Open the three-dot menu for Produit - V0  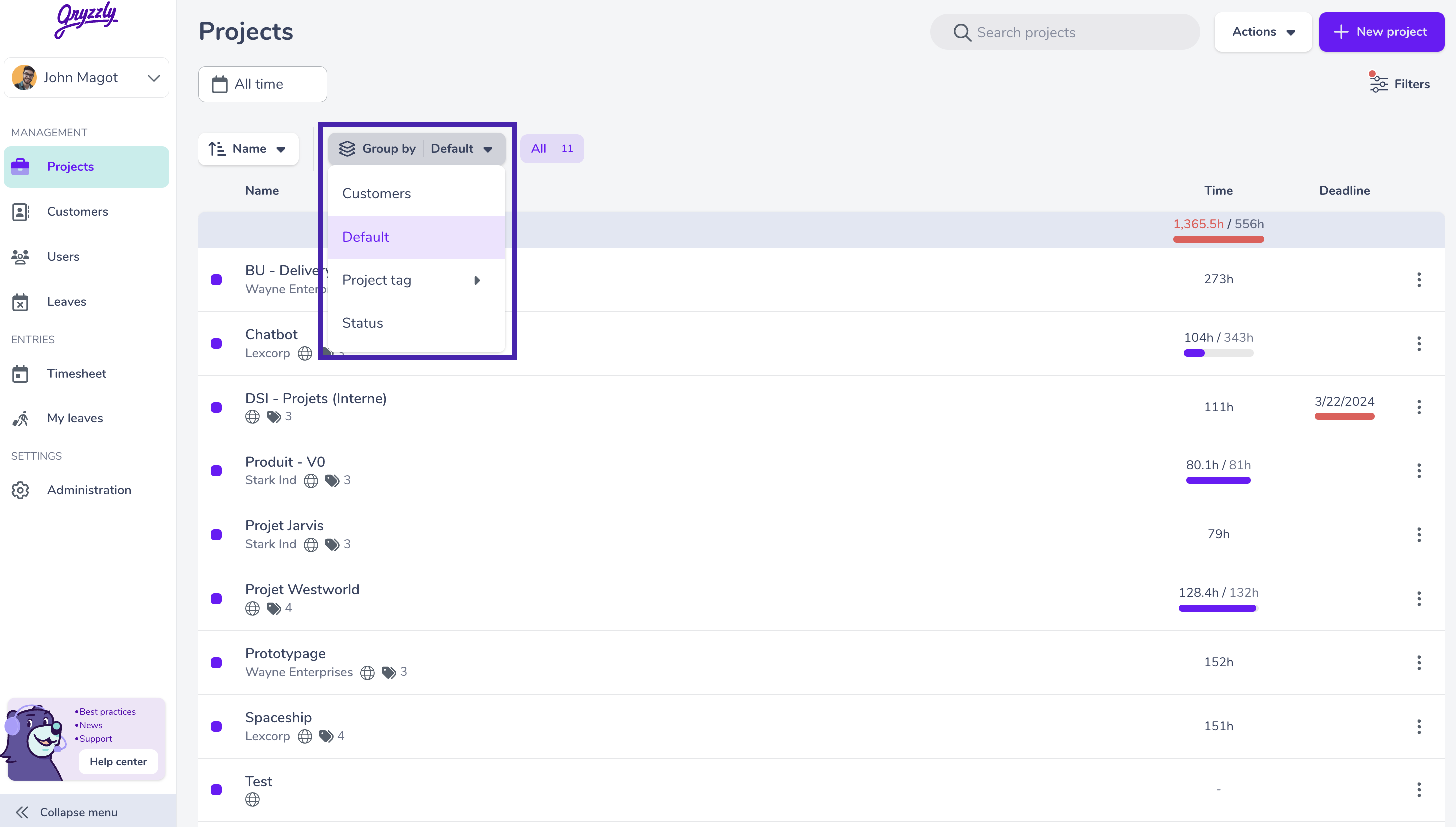click(x=1419, y=471)
